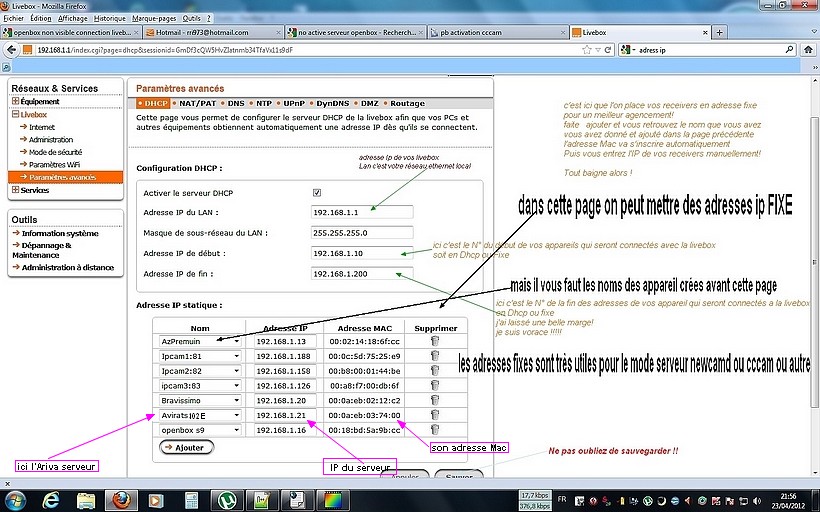Click trash icon for ipcam3:83 row

[434, 386]
